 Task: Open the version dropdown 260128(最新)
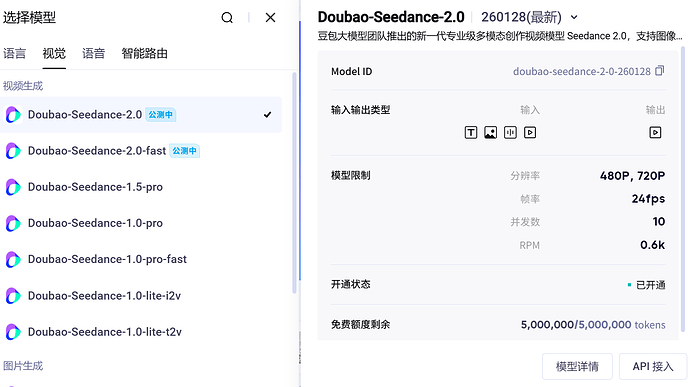click(x=529, y=17)
